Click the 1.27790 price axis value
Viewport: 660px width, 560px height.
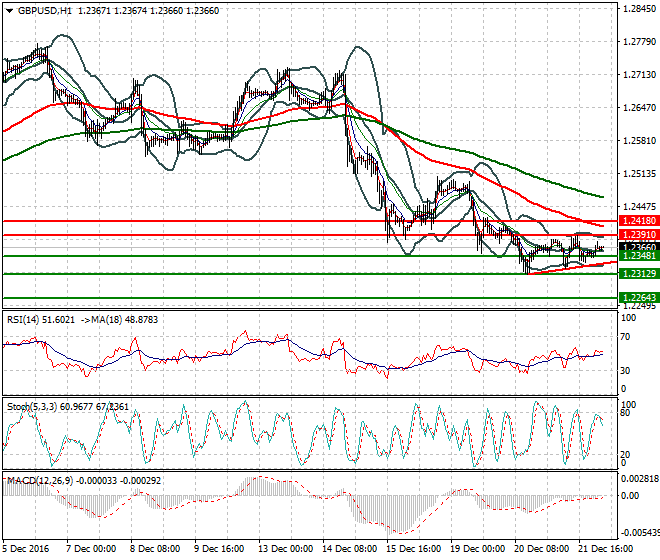[x=639, y=41]
